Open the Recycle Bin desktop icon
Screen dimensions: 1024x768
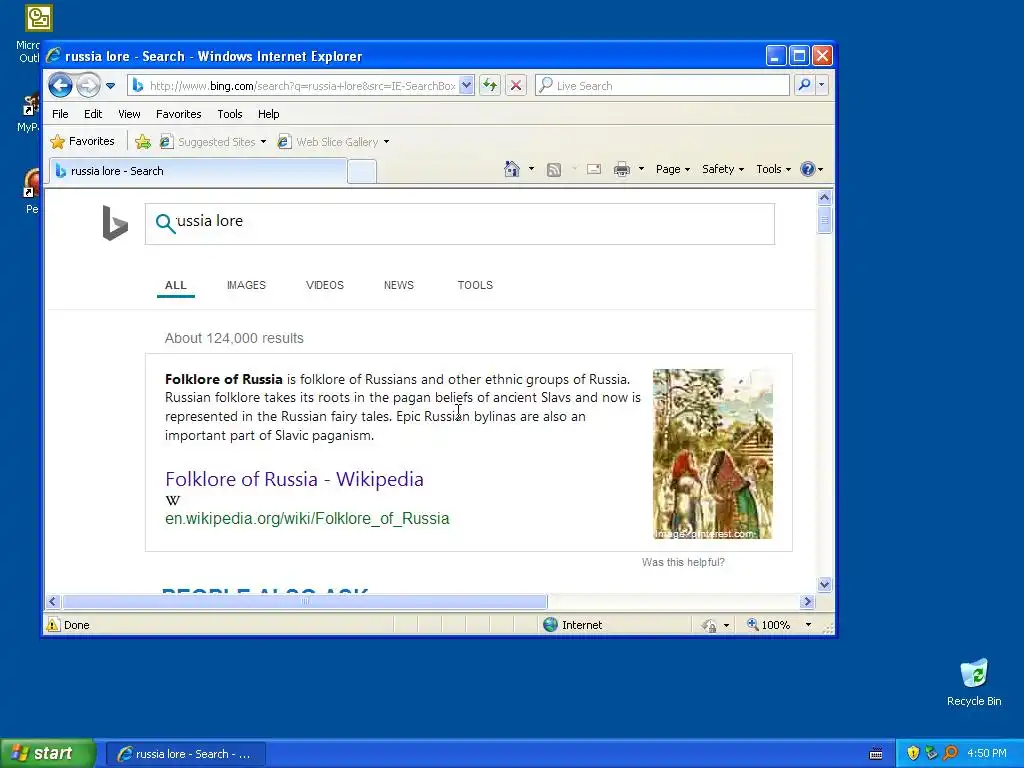[974, 683]
